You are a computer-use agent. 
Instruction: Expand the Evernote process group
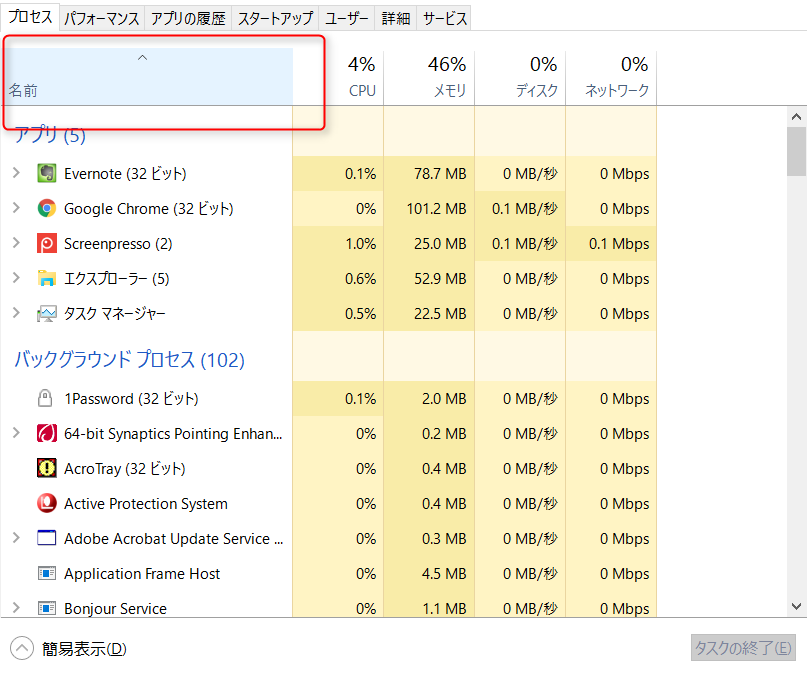(x=16, y=174)
